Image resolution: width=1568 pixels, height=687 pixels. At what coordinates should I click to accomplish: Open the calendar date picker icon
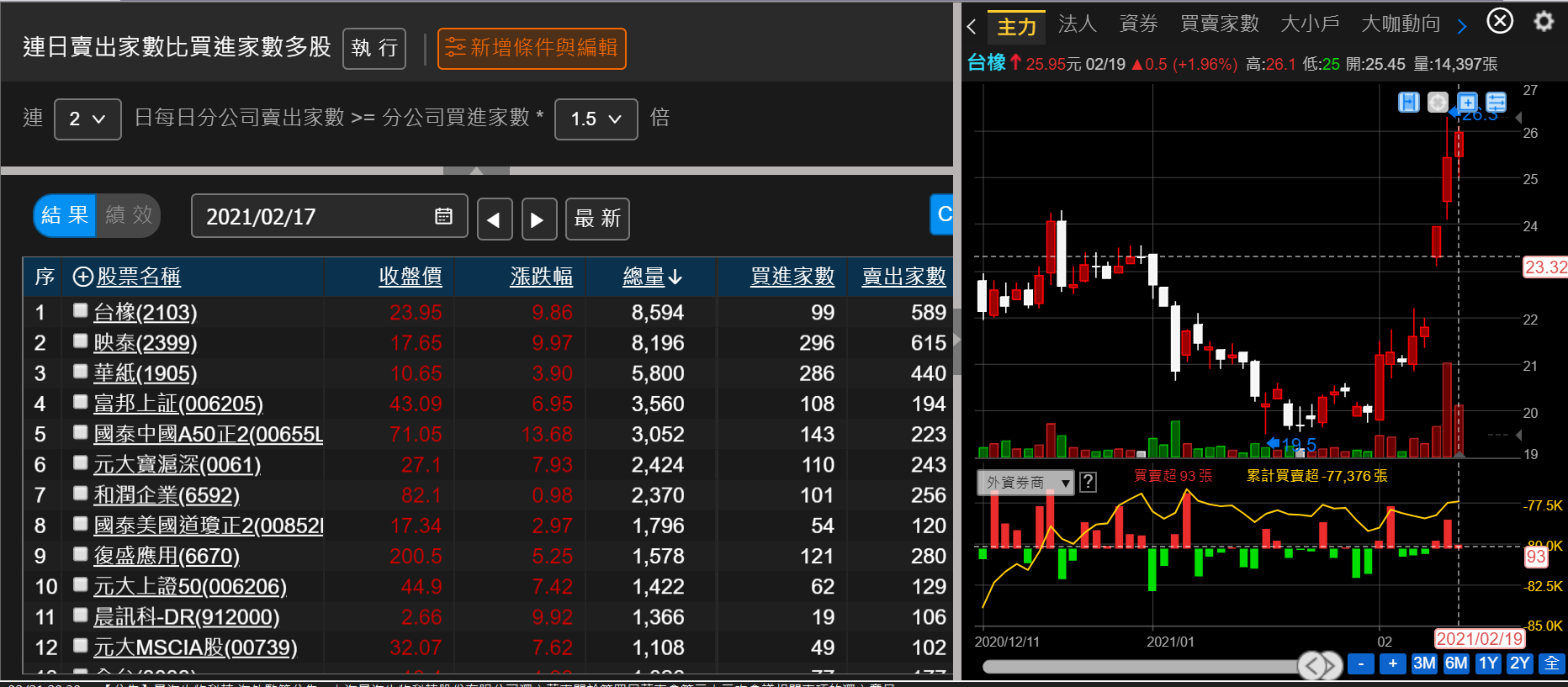(x=443, y=216)
